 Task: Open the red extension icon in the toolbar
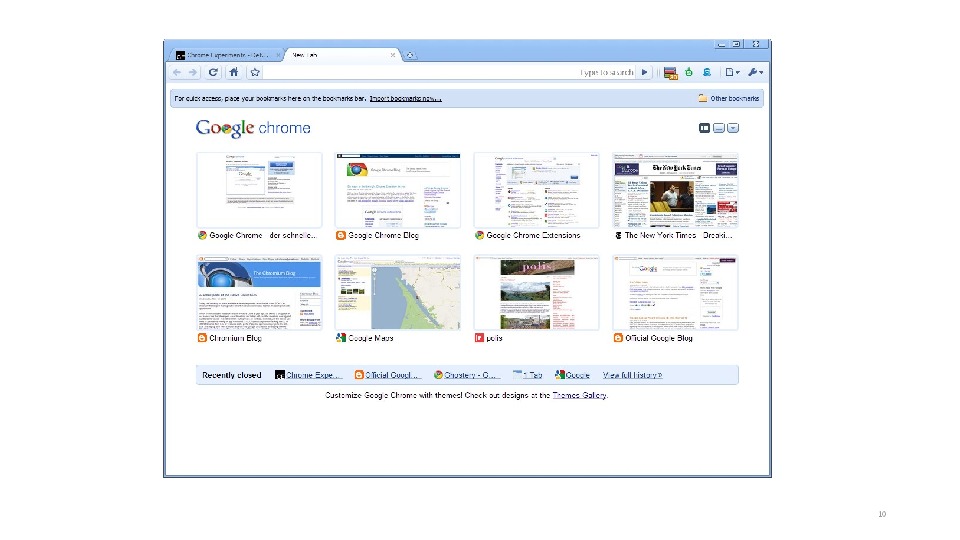(x=670, y=73)
